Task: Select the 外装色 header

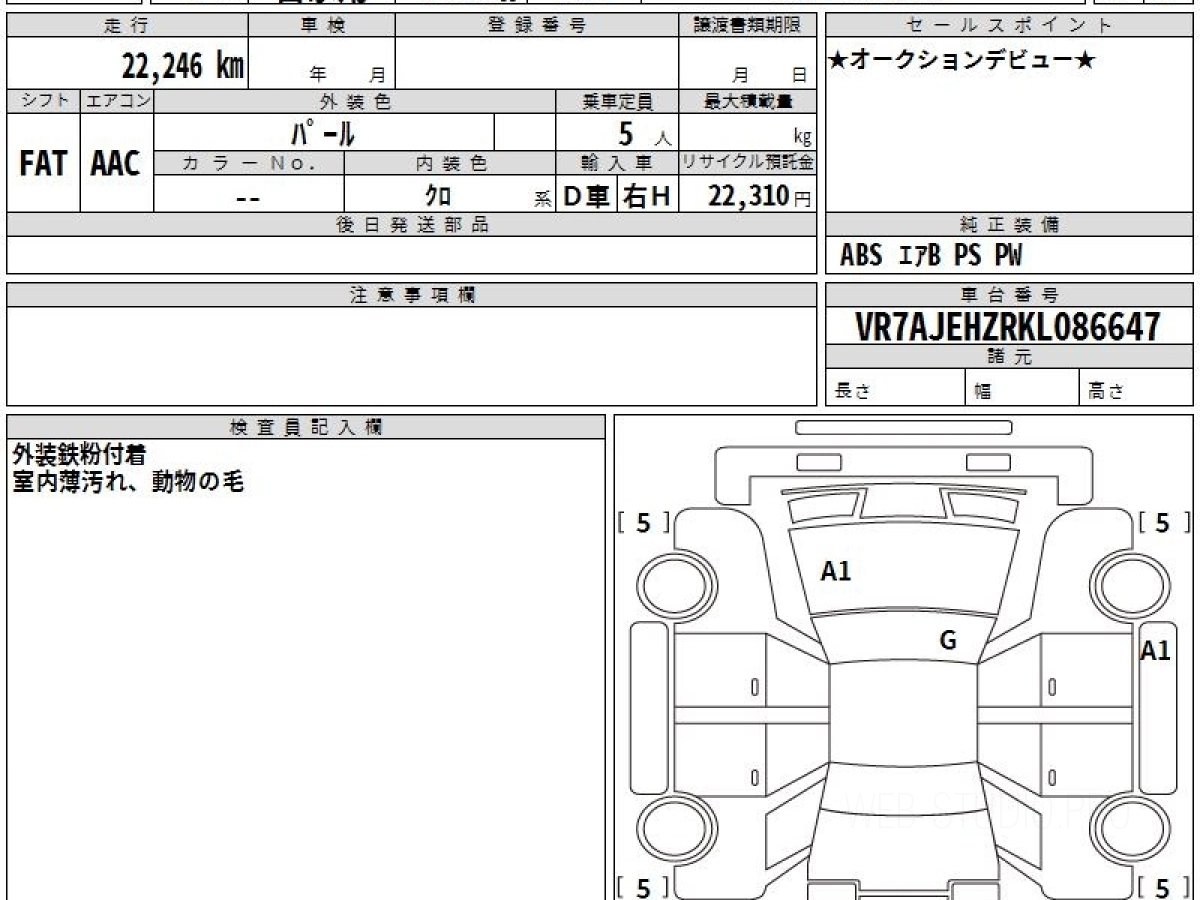Action: point(355,101)
